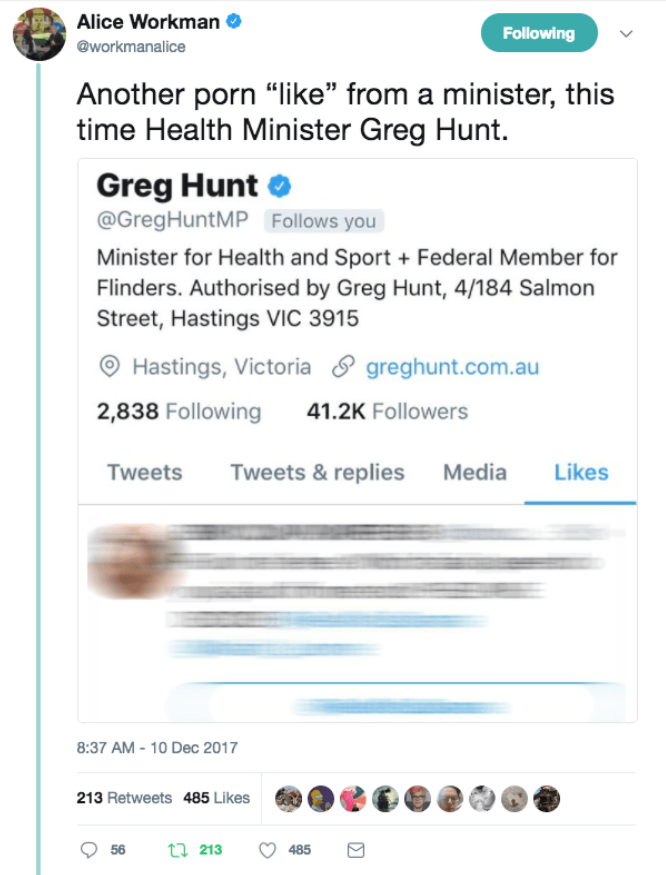Open the Media tab

point(475,472)
